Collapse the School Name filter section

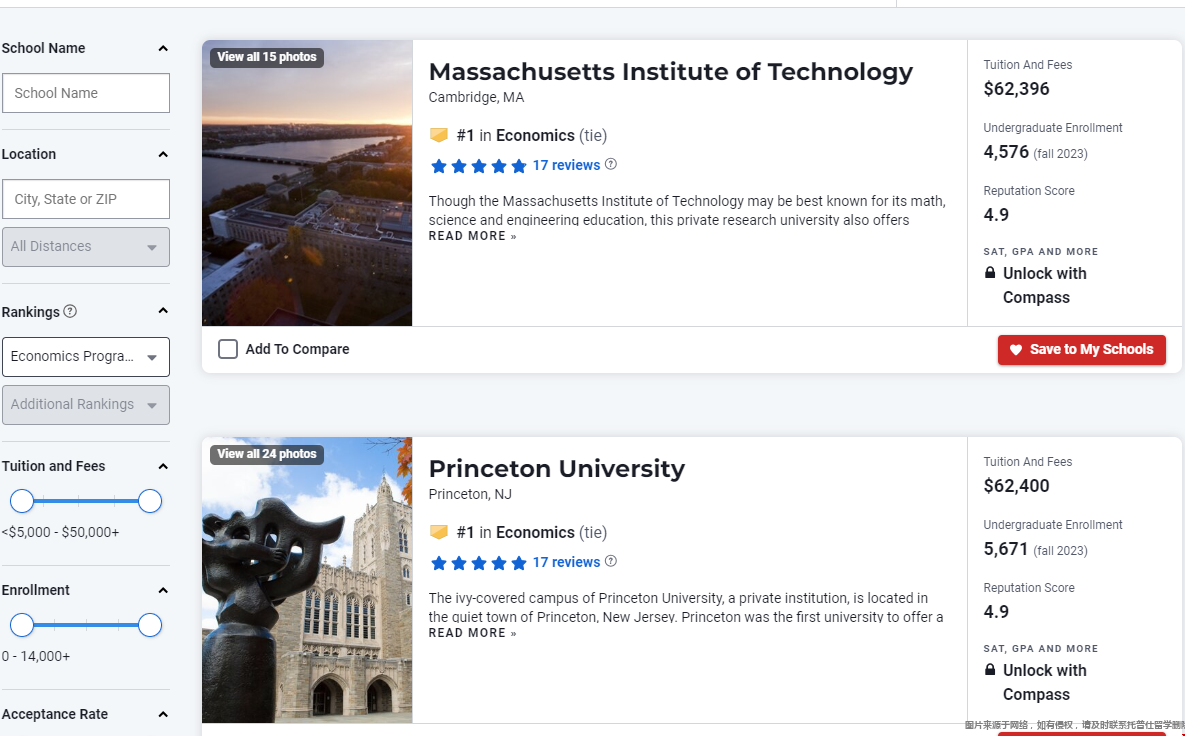[x=163, y=48]
